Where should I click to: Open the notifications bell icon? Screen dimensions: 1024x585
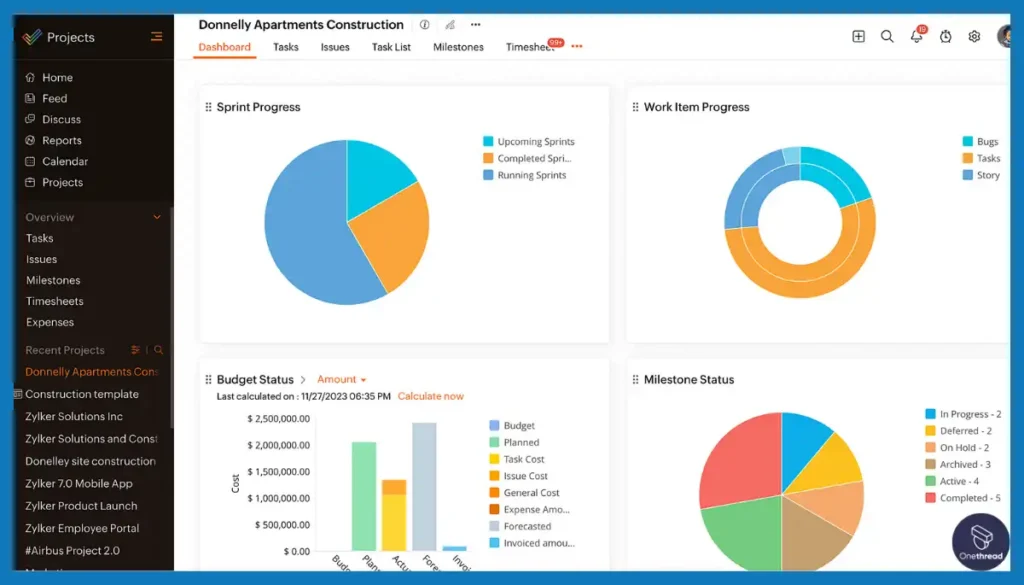coord(916,37)
